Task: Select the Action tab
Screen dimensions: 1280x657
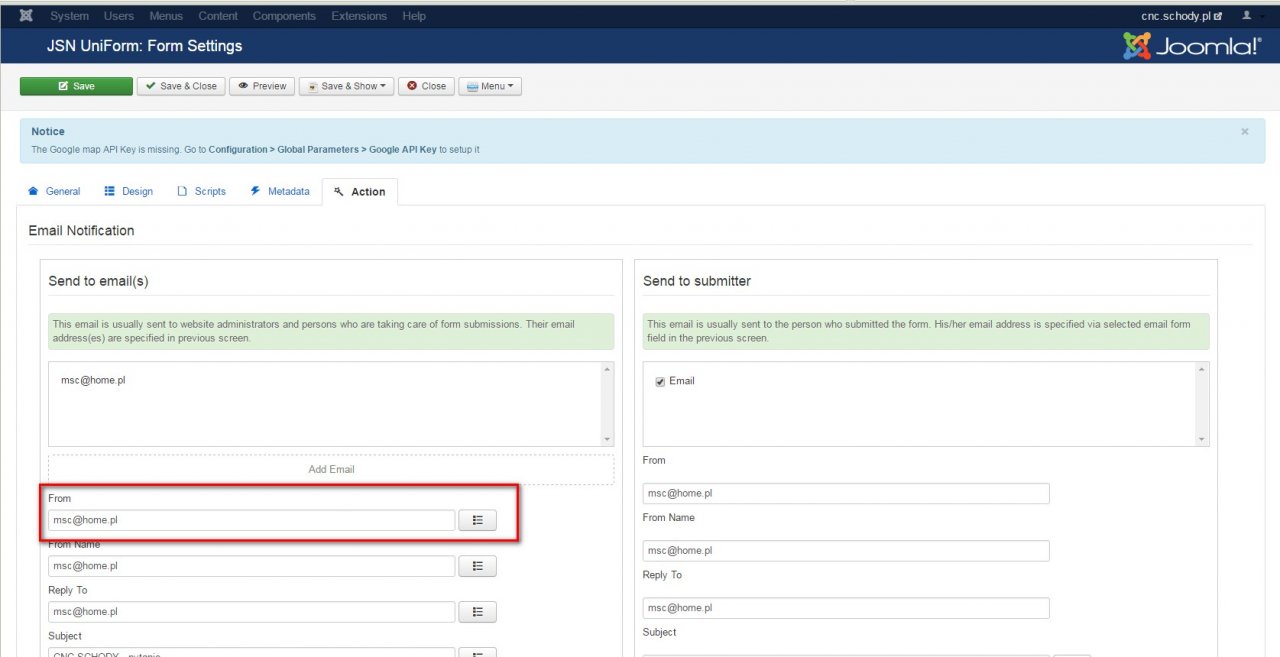Action: 360,191
